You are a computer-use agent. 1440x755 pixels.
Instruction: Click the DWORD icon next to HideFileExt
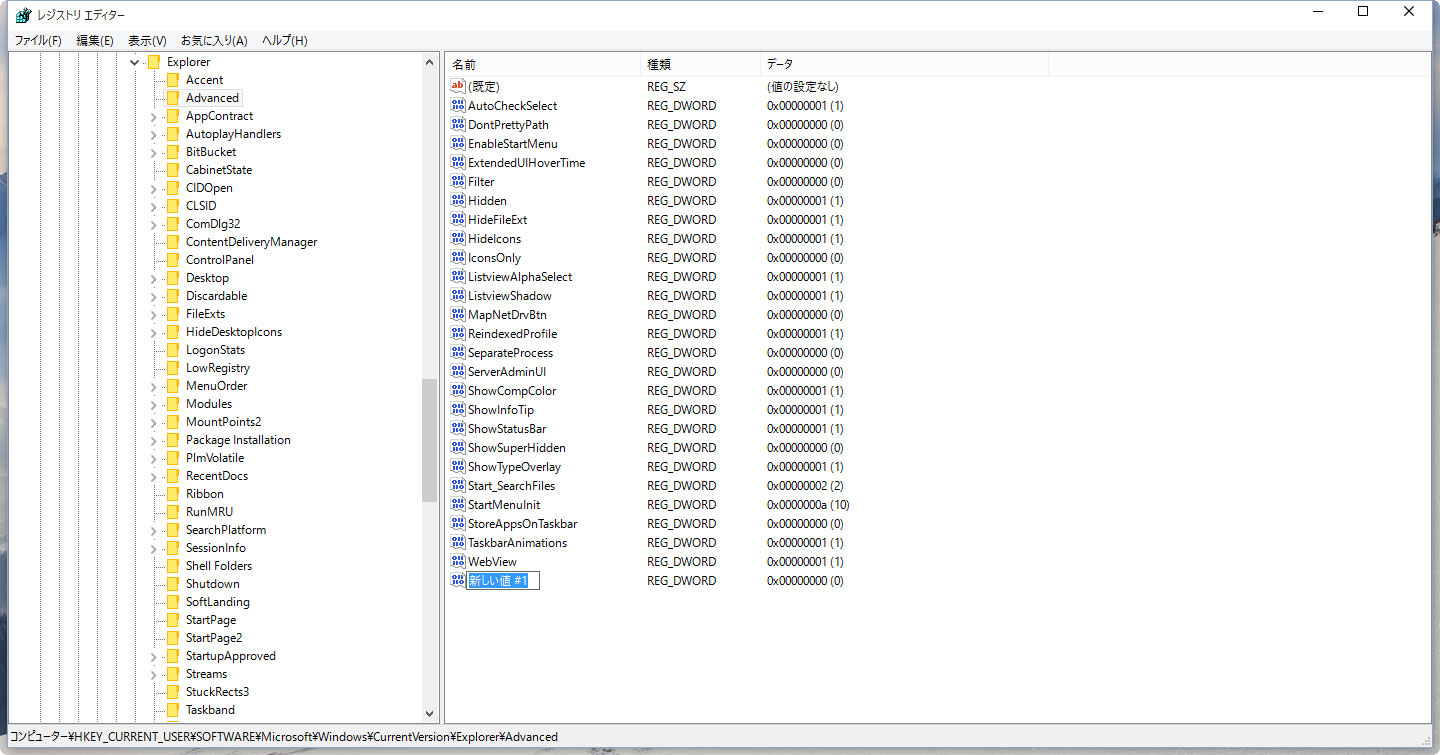click(458, 220)
